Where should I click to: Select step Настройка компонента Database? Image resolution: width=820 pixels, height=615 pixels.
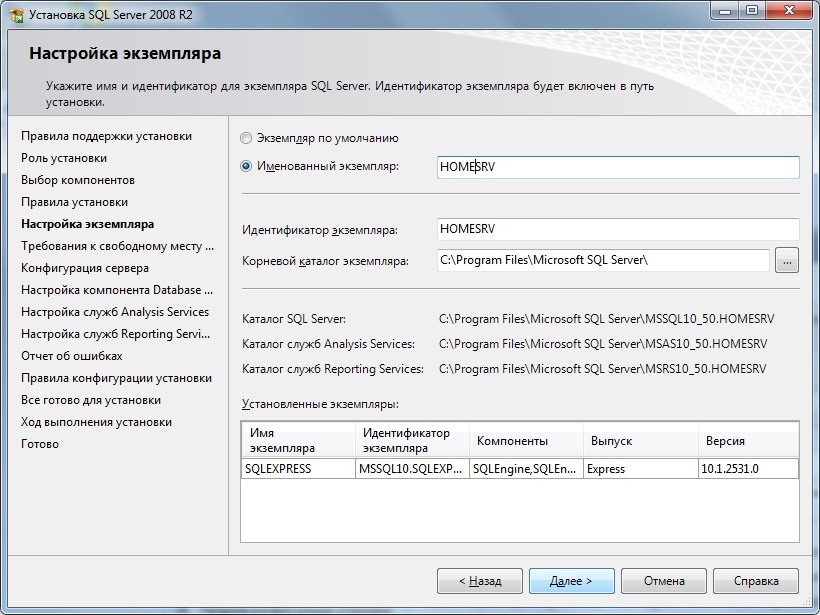click(117, 290)
